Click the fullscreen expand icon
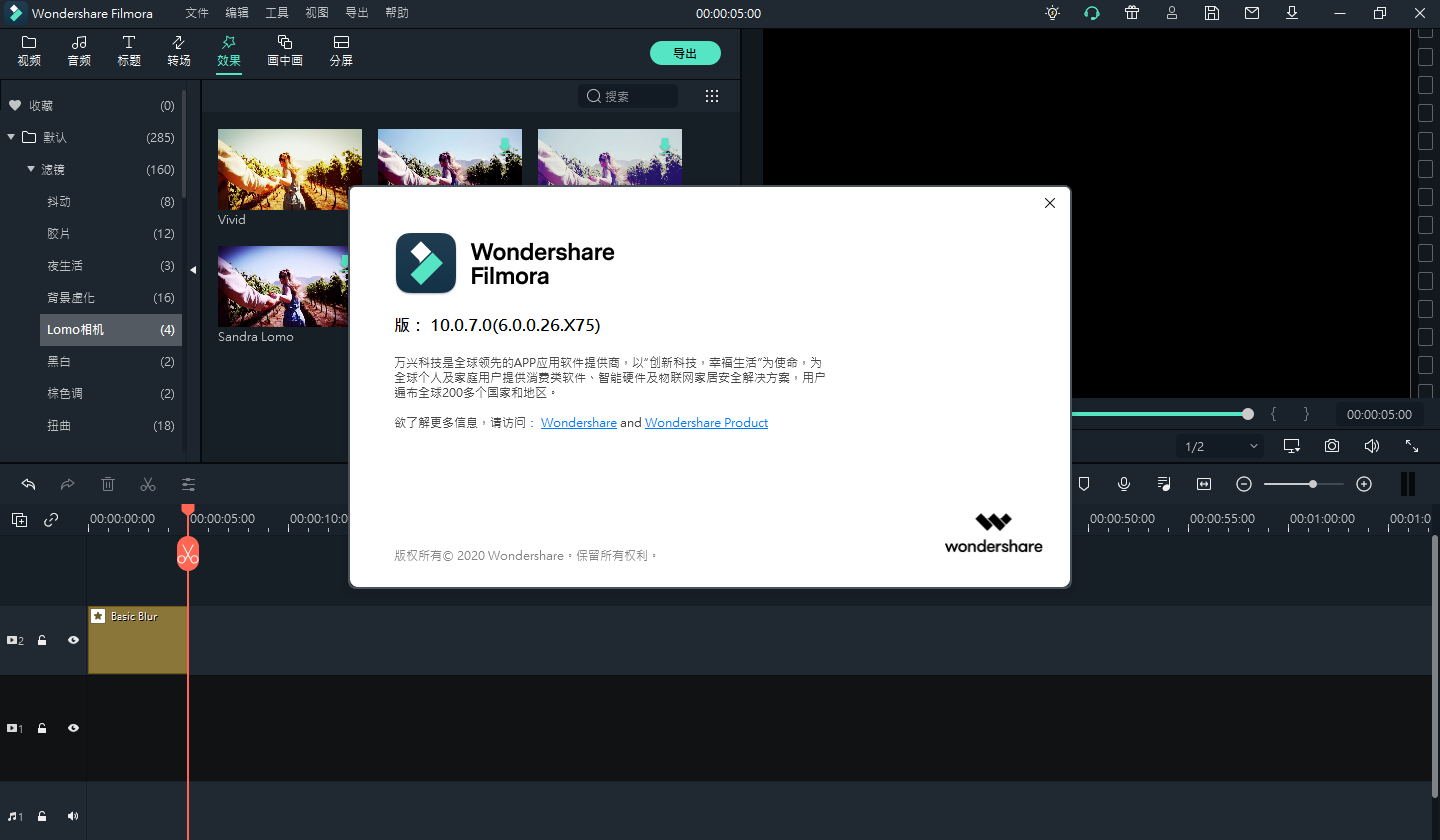 (x=1412, y=446)
